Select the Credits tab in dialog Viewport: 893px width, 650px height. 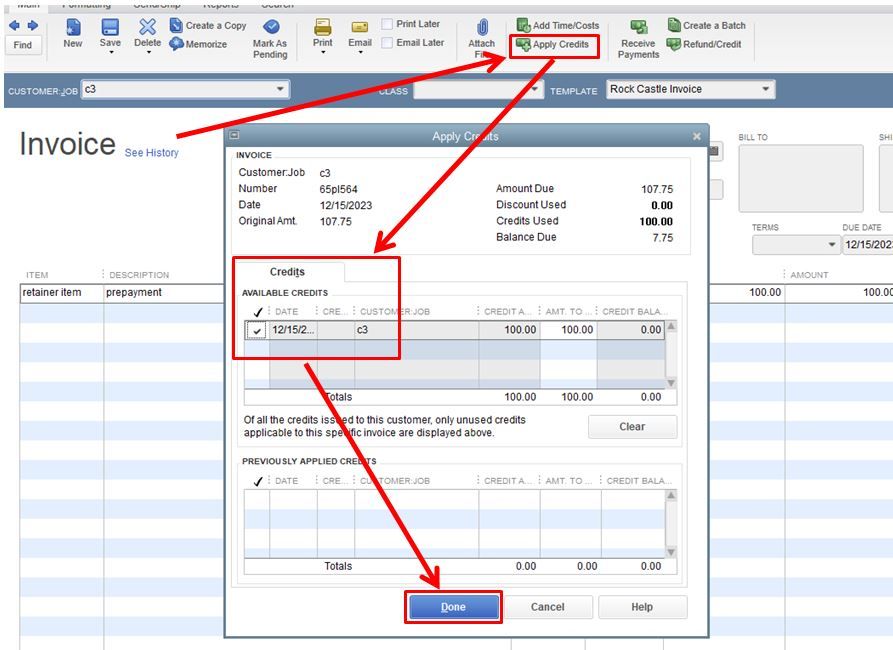287,272
